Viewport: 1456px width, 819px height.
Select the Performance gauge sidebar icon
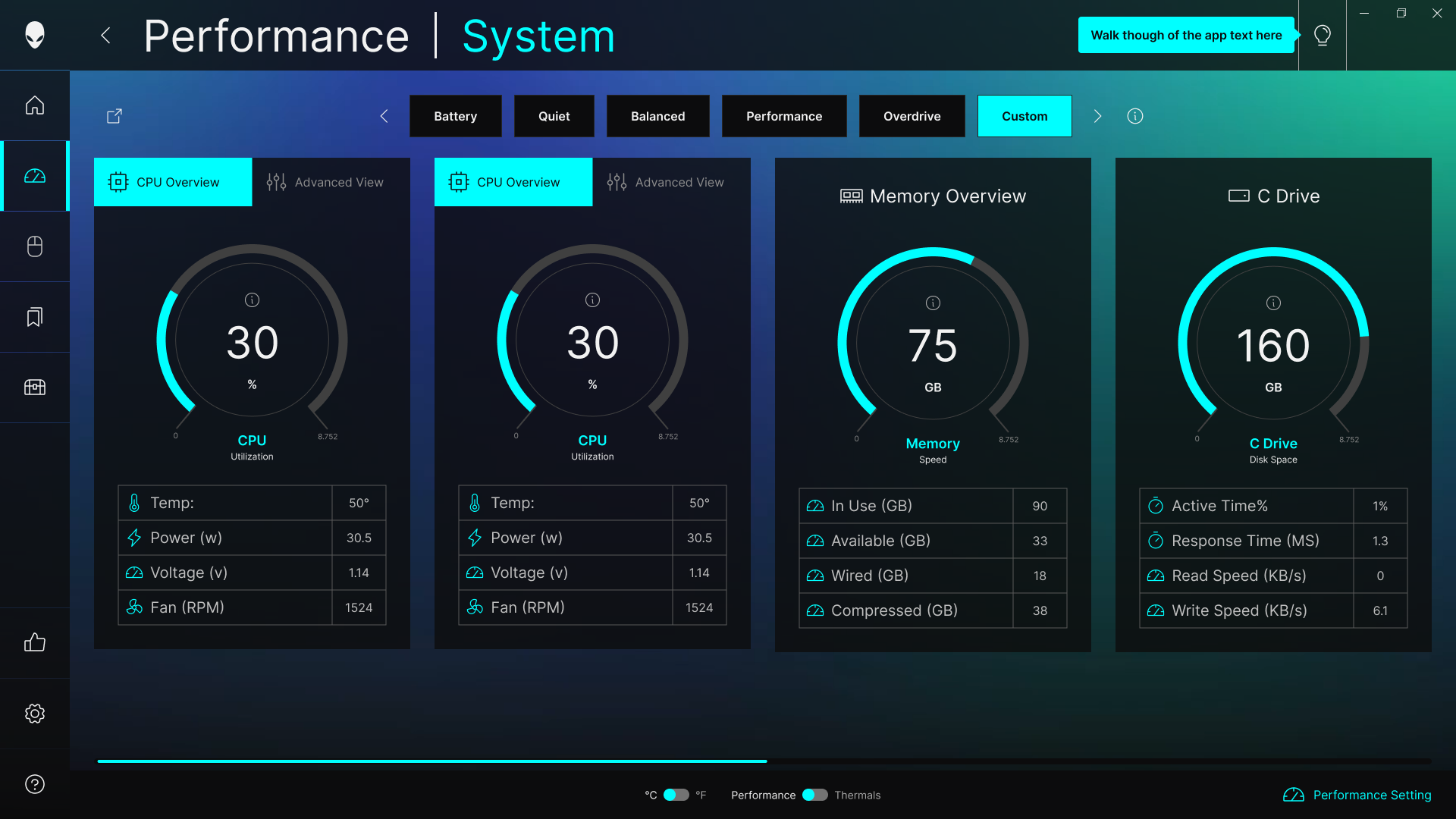[35, 176]
